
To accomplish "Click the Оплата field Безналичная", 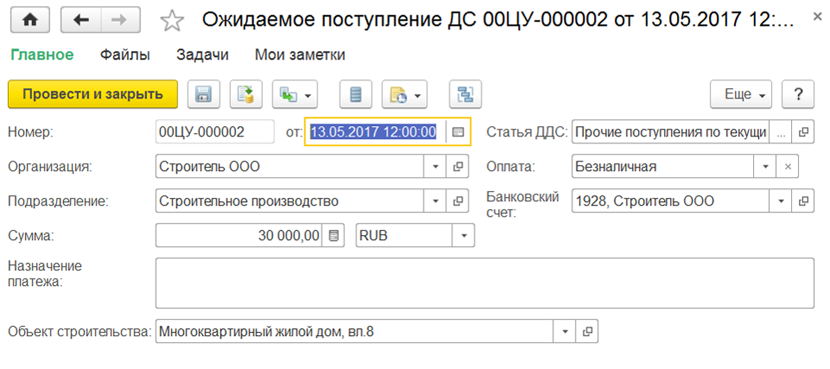I will [663, 167].
